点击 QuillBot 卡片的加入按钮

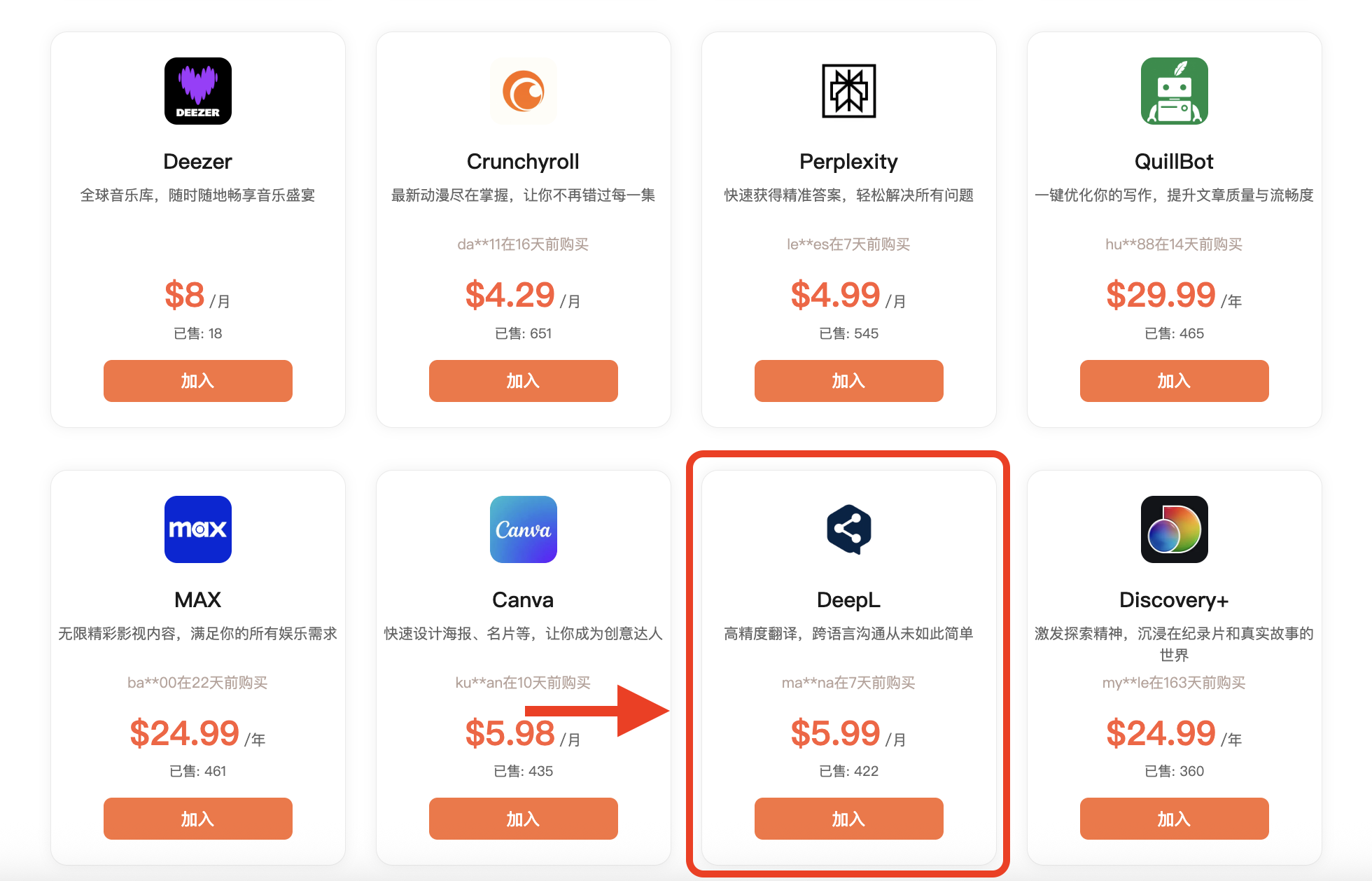(1174, 381)
